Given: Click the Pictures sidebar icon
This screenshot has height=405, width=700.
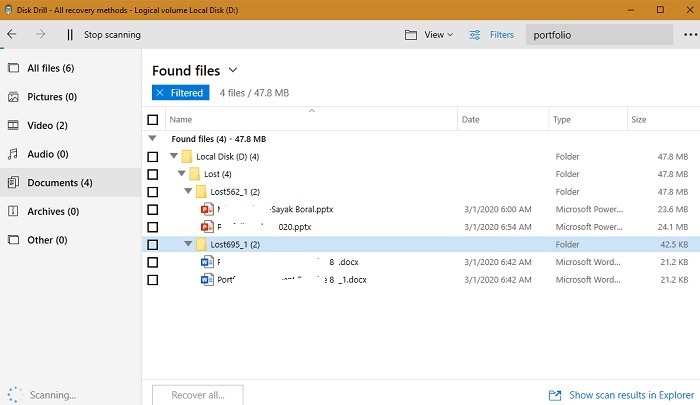Looking at the screenshot, I should (x=13, y=96).
